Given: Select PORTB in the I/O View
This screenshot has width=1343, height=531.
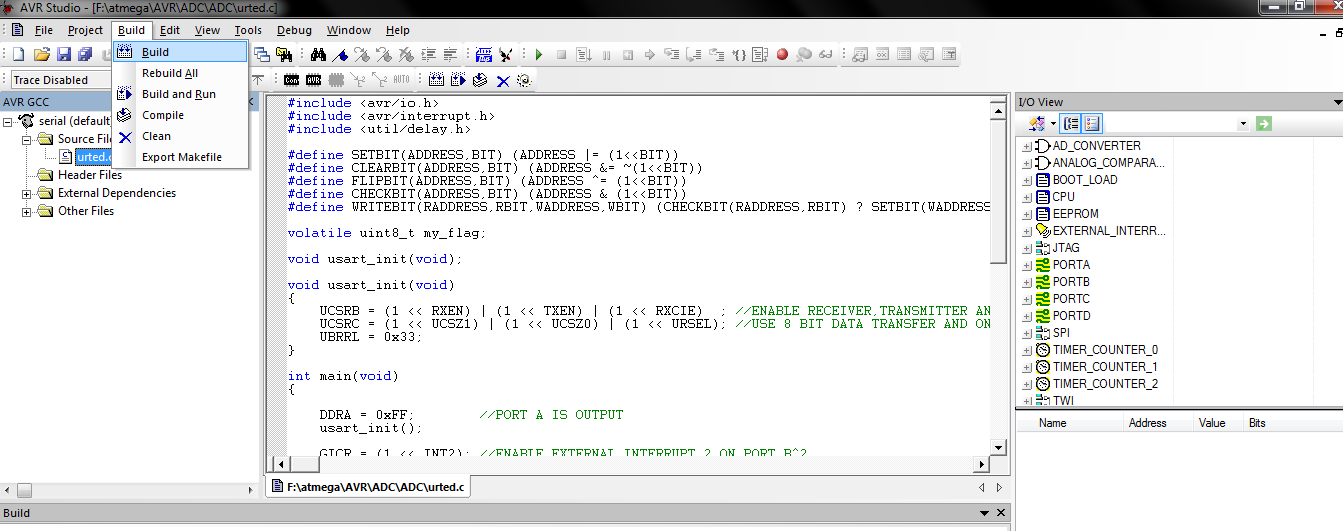Looking at the screenshot, I should coord(1071,282).
